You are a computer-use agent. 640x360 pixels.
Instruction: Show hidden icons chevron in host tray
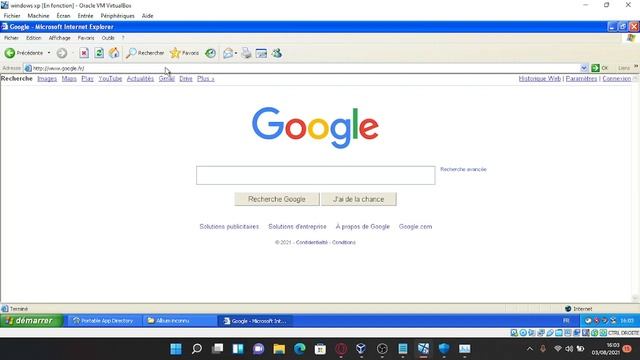(529, 349)
